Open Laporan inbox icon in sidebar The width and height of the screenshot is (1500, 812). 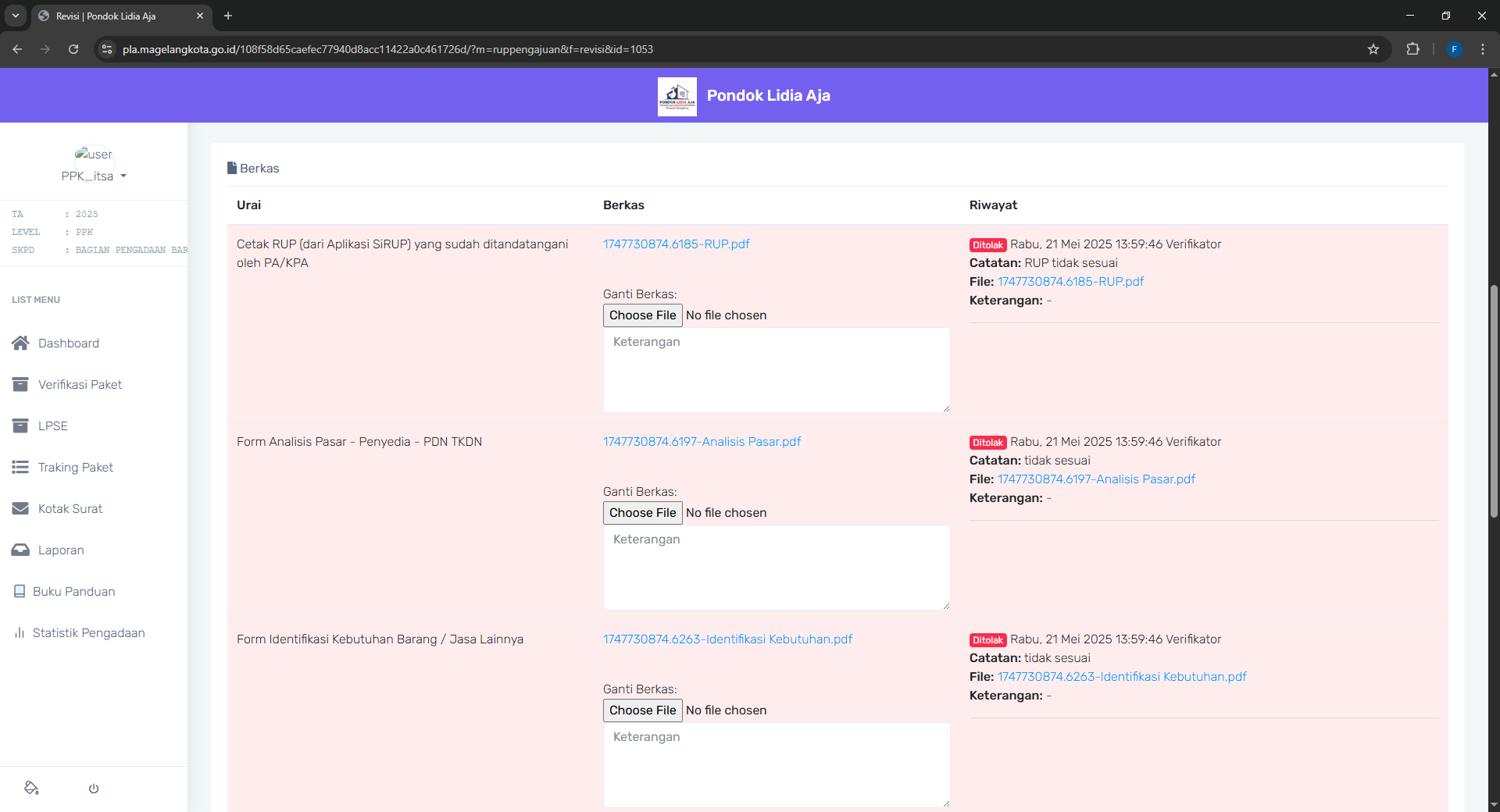coord(20,550)
